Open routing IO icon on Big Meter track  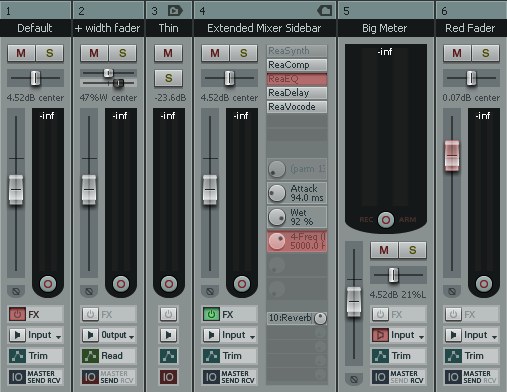(380, 377)
